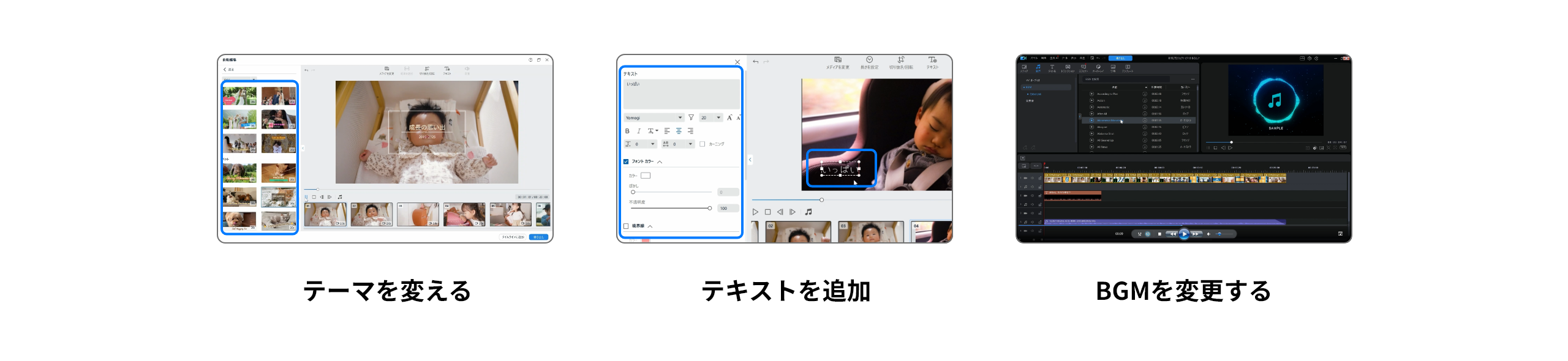Click the 戻る back link in template panel
Viewport: 1568px width, 361px height.
pos(228,70)
